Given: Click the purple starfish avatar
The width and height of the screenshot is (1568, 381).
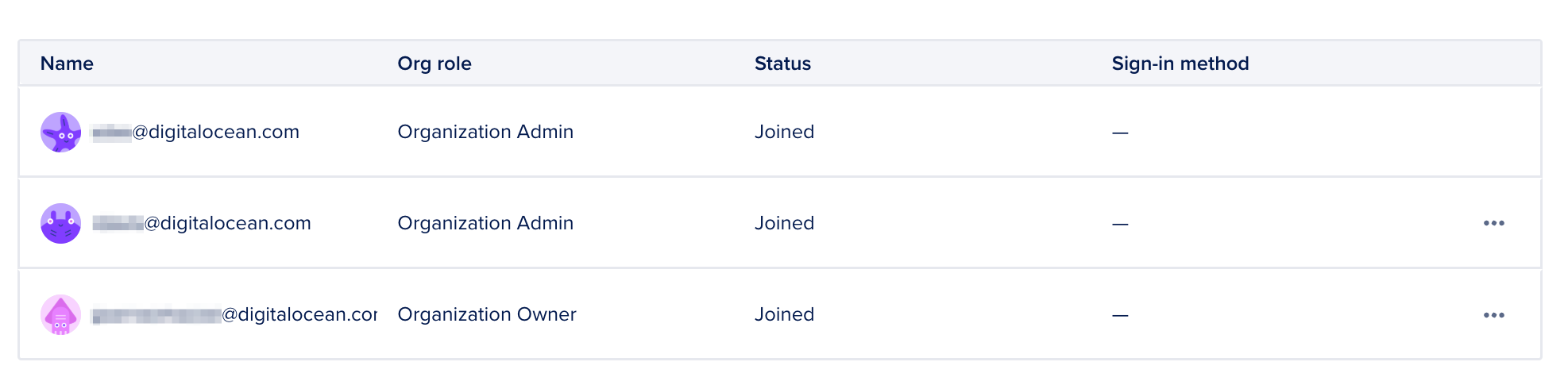Looking at the screenshot, I should (x=60, y=132).
